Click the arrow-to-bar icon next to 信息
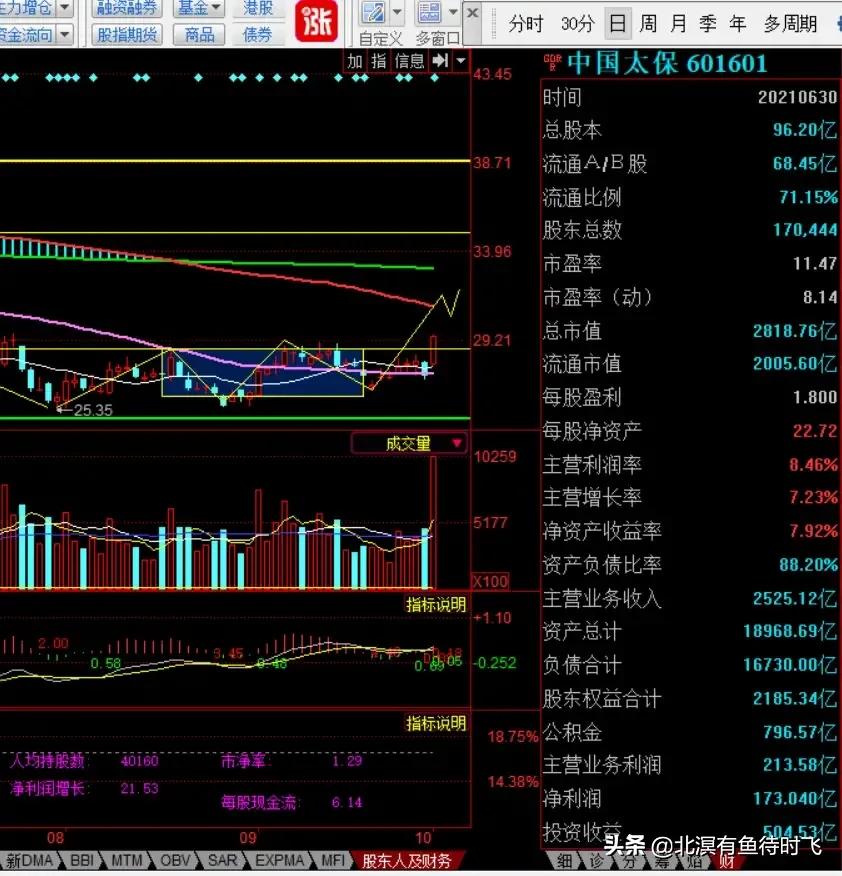842x876 pixels. tap(440, 61)
